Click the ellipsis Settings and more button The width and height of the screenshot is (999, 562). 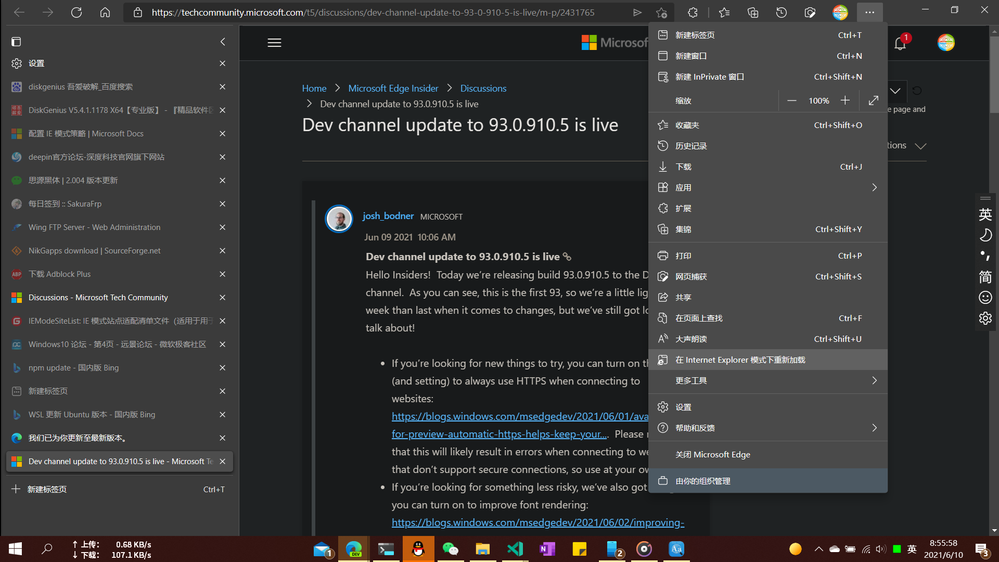tap(870, 12)
